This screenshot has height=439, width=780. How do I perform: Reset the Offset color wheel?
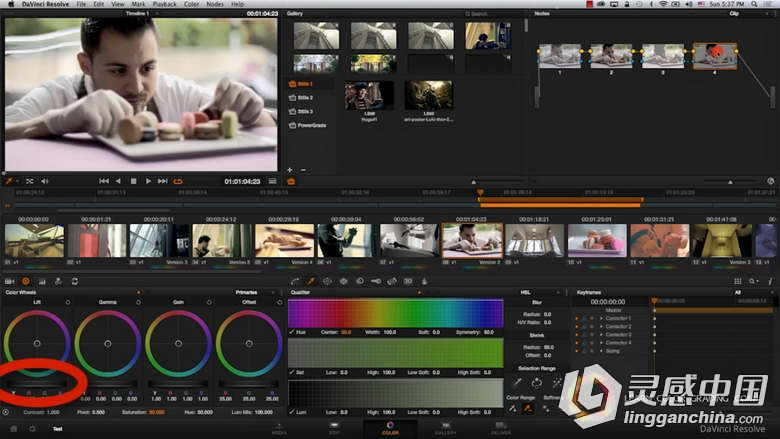pos(279,302)
